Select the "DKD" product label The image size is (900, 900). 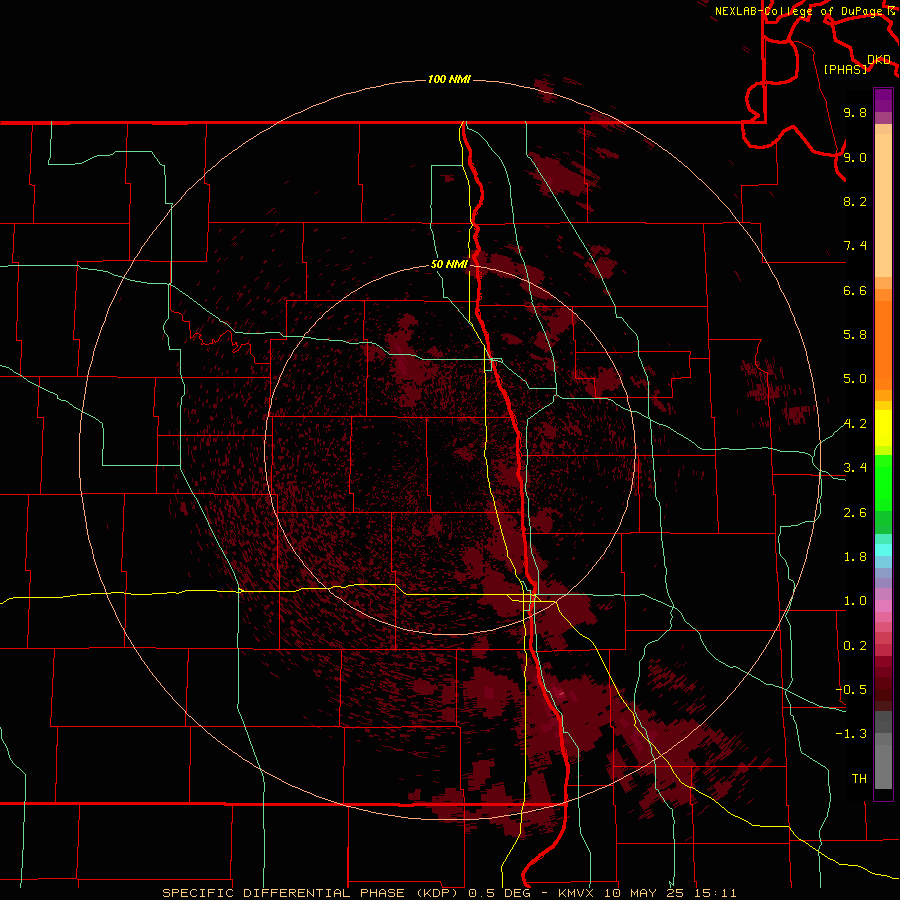click(x=879, y=60)
